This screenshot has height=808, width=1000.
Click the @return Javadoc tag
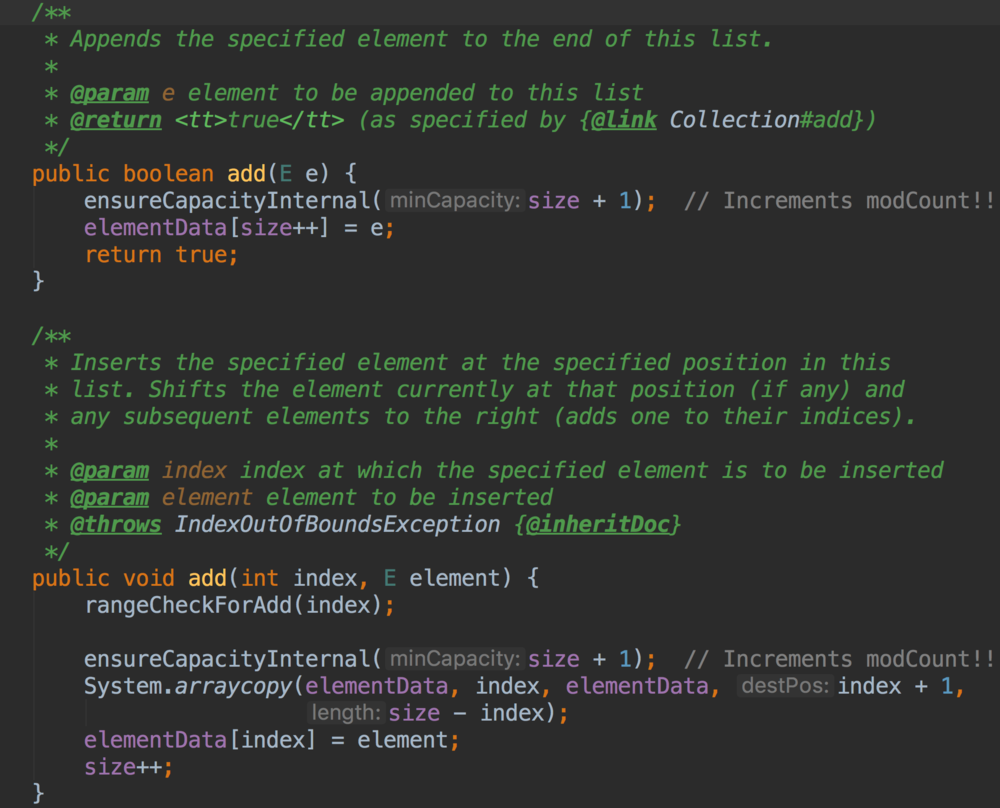(x=115, y=120)
